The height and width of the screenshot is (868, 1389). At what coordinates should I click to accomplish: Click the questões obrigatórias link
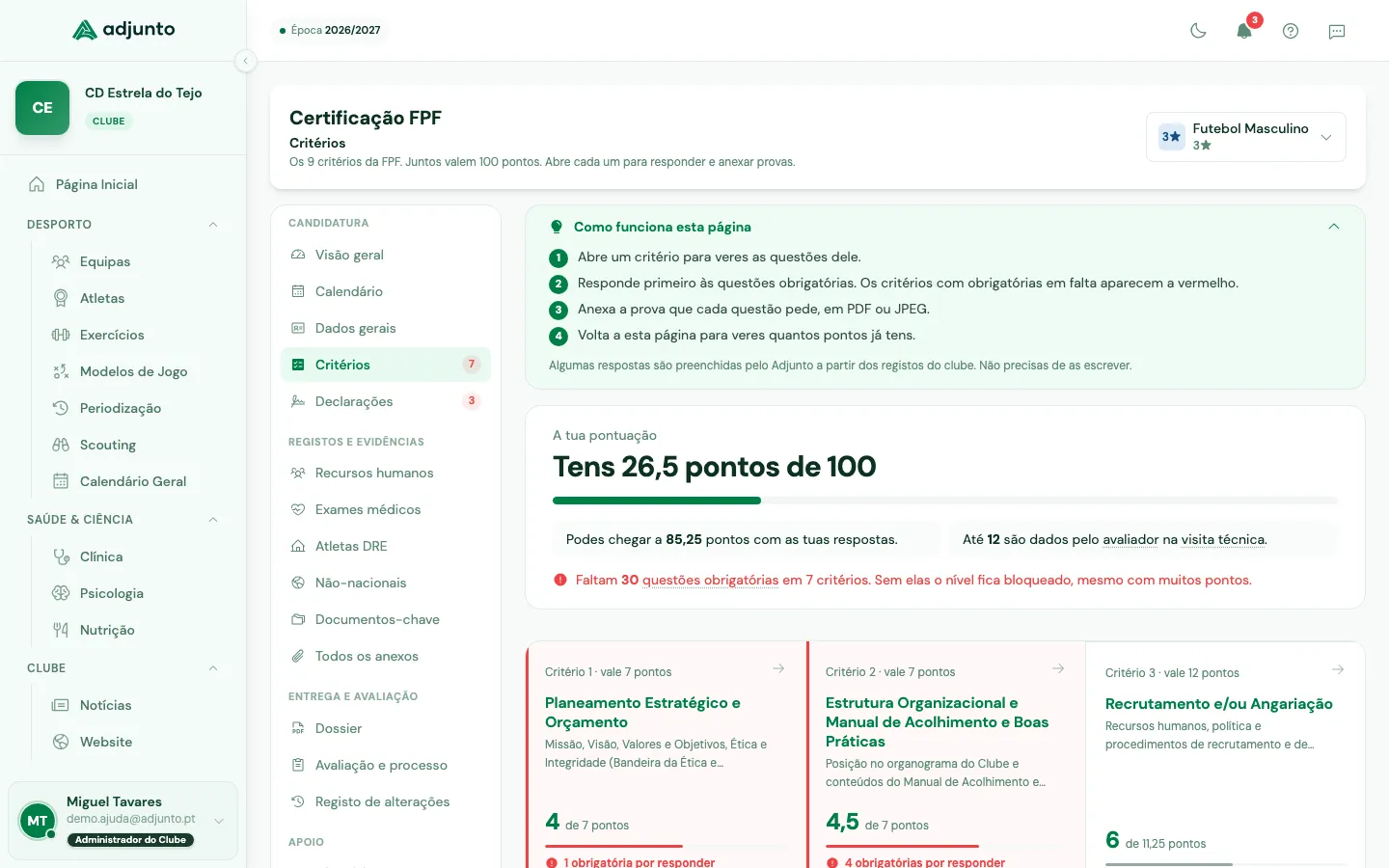point(710,580)
